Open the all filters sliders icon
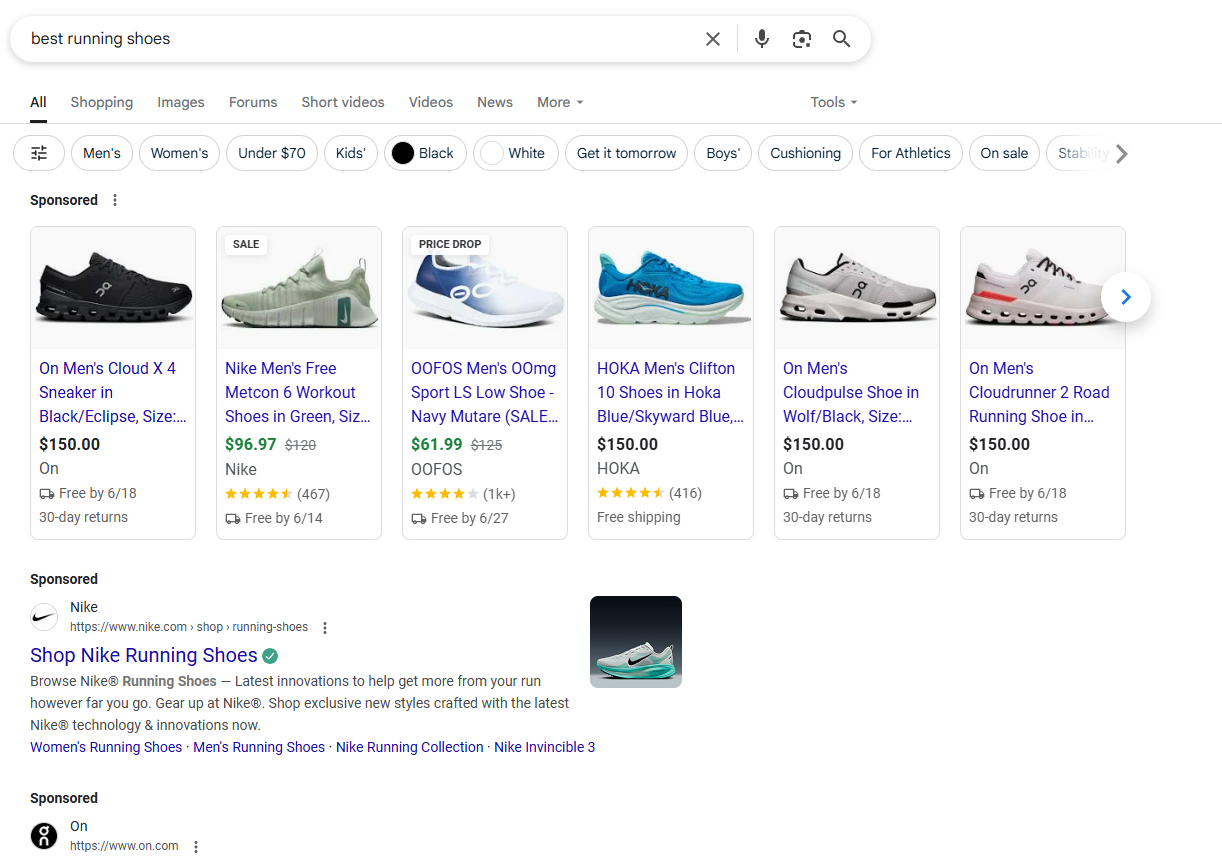 point(39,153)
